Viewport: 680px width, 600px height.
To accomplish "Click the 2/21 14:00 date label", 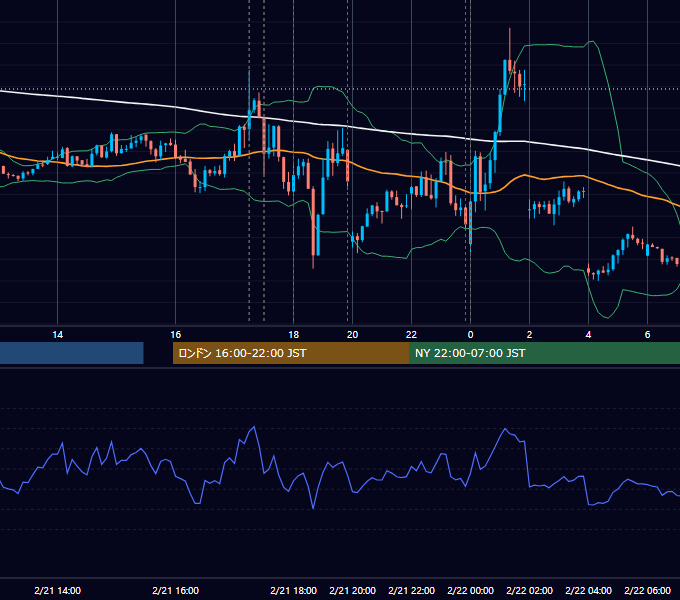I will [57, 590].
